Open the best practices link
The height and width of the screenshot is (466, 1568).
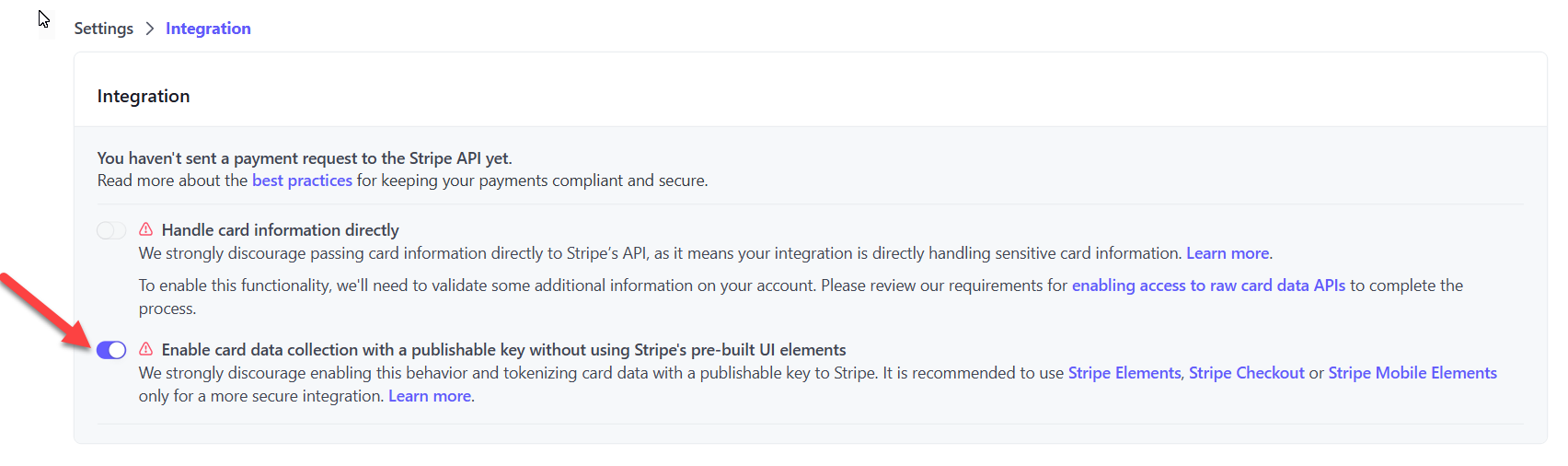(x=302, y=181)
